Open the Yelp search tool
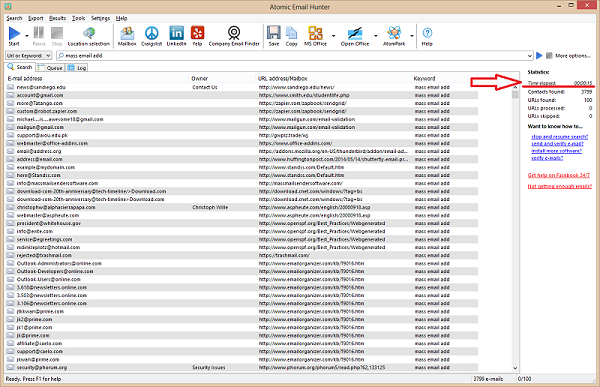Viewport: 600px width, 387px height. pos(197,36)
